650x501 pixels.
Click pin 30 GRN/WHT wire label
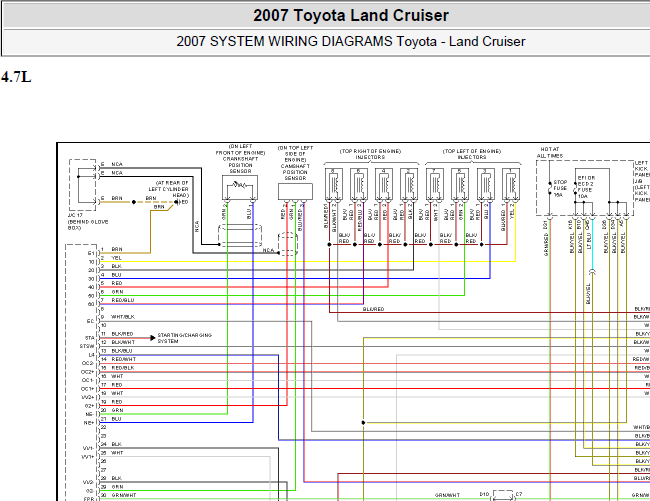click(124, 495)
